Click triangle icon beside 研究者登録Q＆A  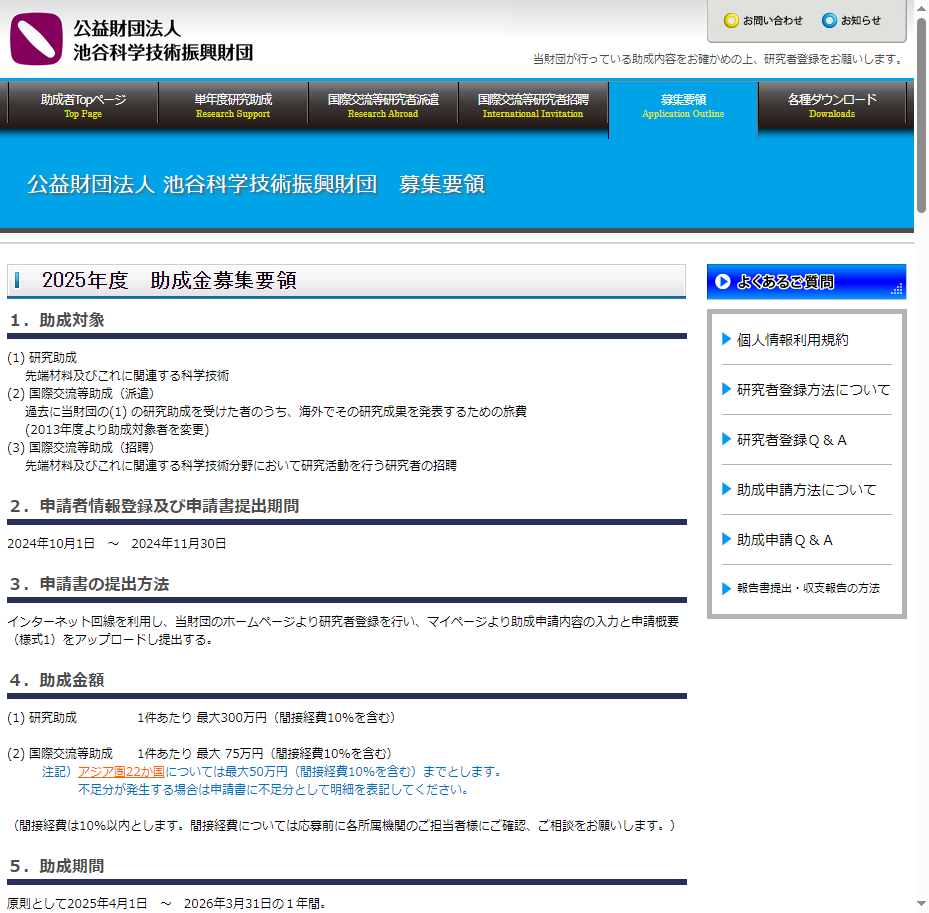[726, 439]
